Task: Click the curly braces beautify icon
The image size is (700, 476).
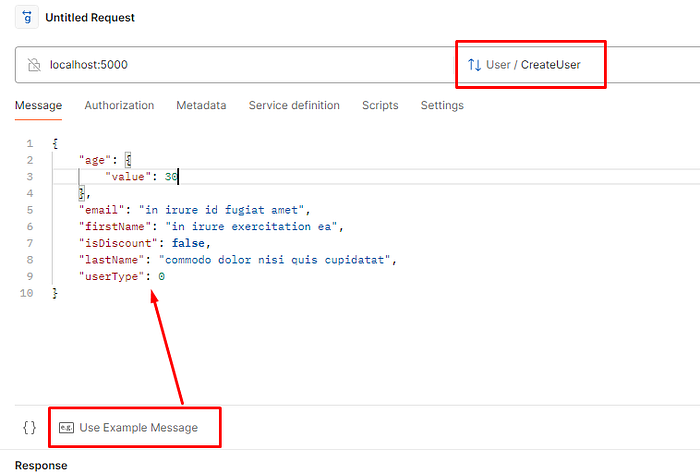Action: [29, 427]
